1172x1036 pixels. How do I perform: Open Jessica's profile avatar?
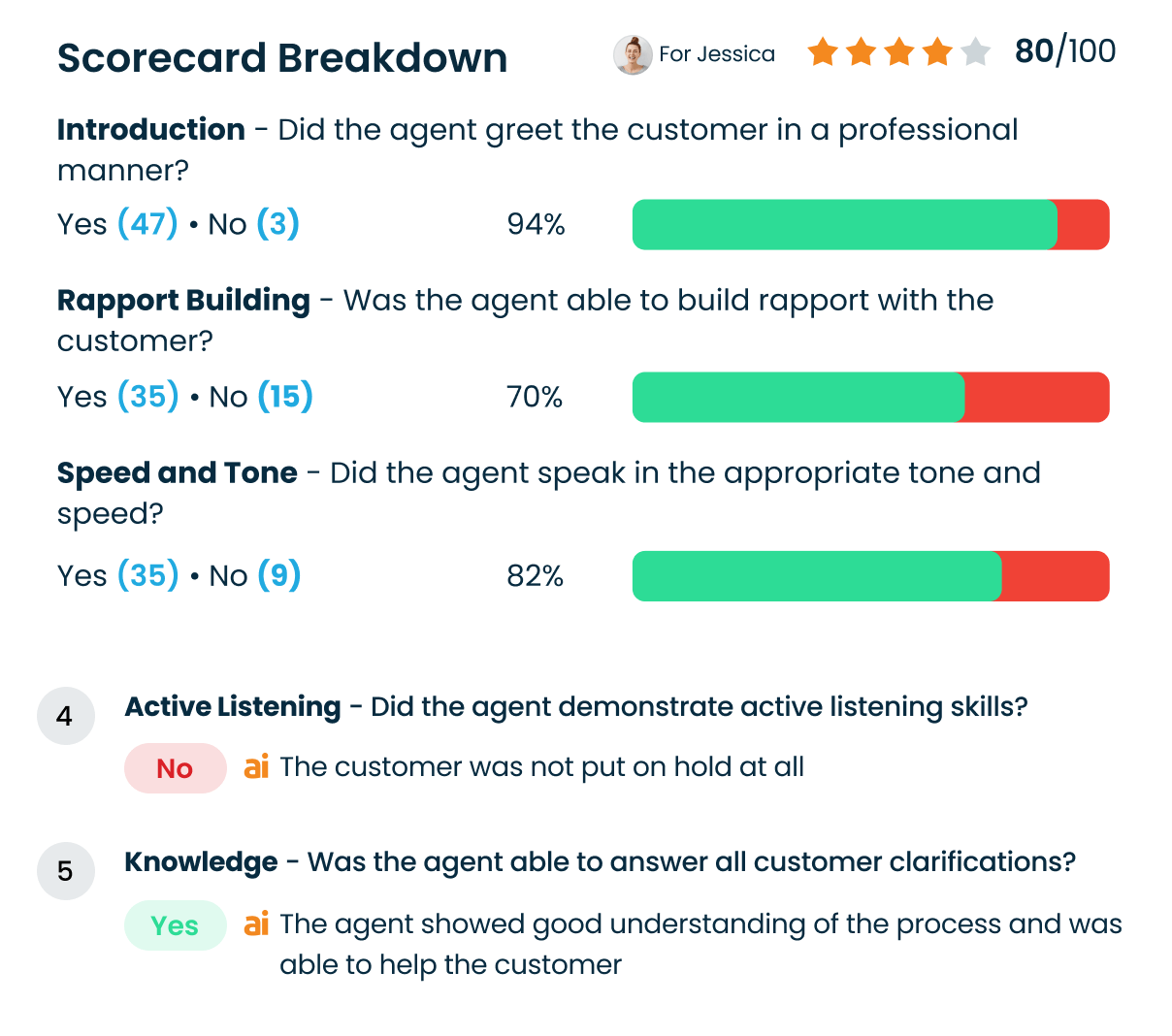tap(632, 54)
